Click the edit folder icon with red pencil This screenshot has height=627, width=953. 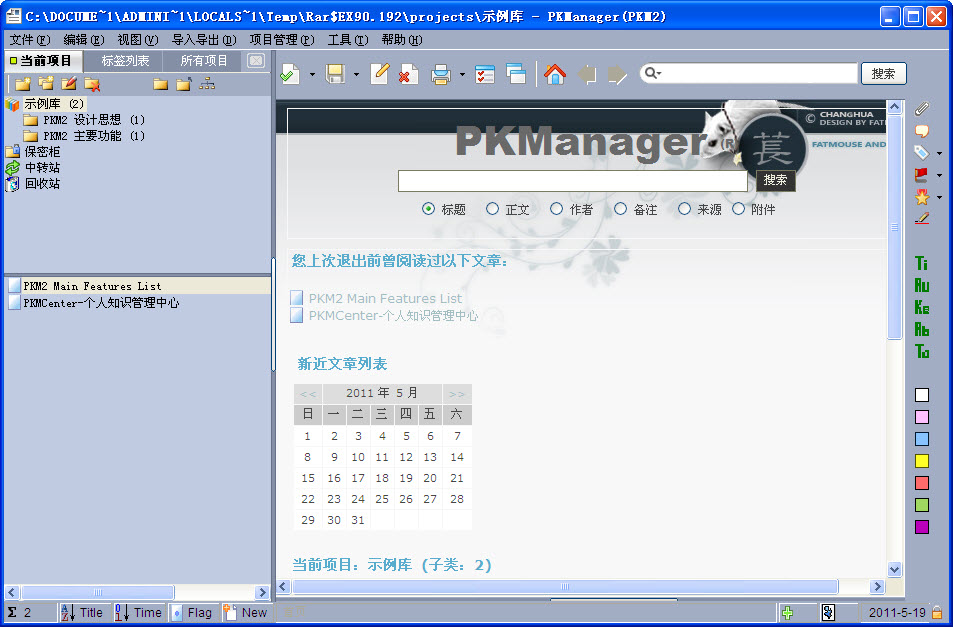click(x=69, y=83)
